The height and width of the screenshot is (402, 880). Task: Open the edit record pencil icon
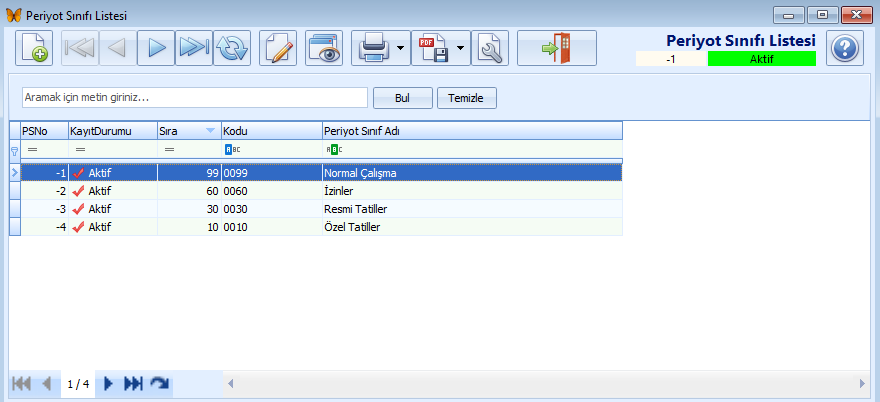[x=278, y=48]
